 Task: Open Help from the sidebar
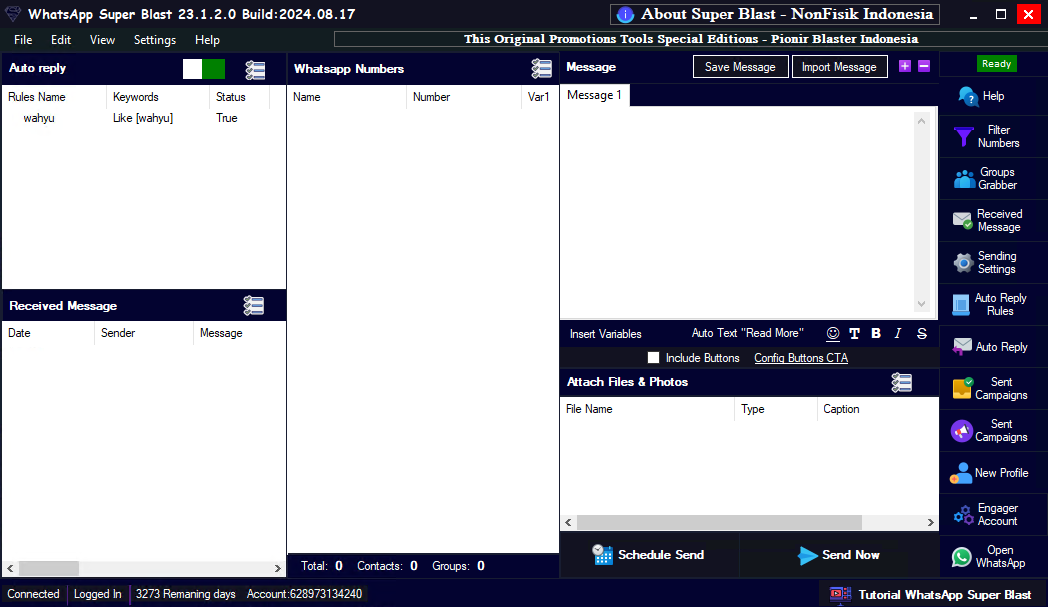993,96
